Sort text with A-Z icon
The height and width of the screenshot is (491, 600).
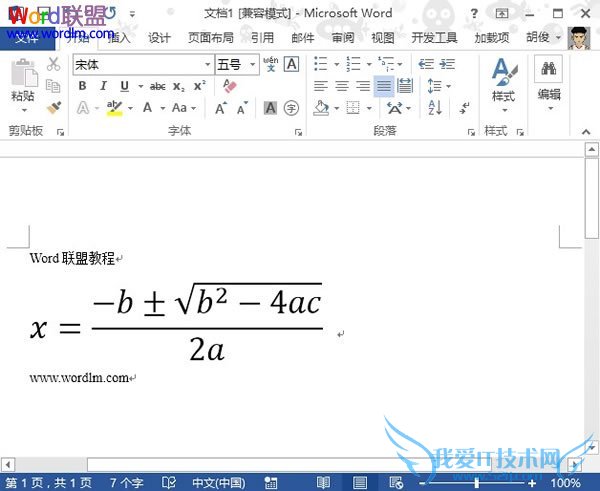click(x=435, y=108)
